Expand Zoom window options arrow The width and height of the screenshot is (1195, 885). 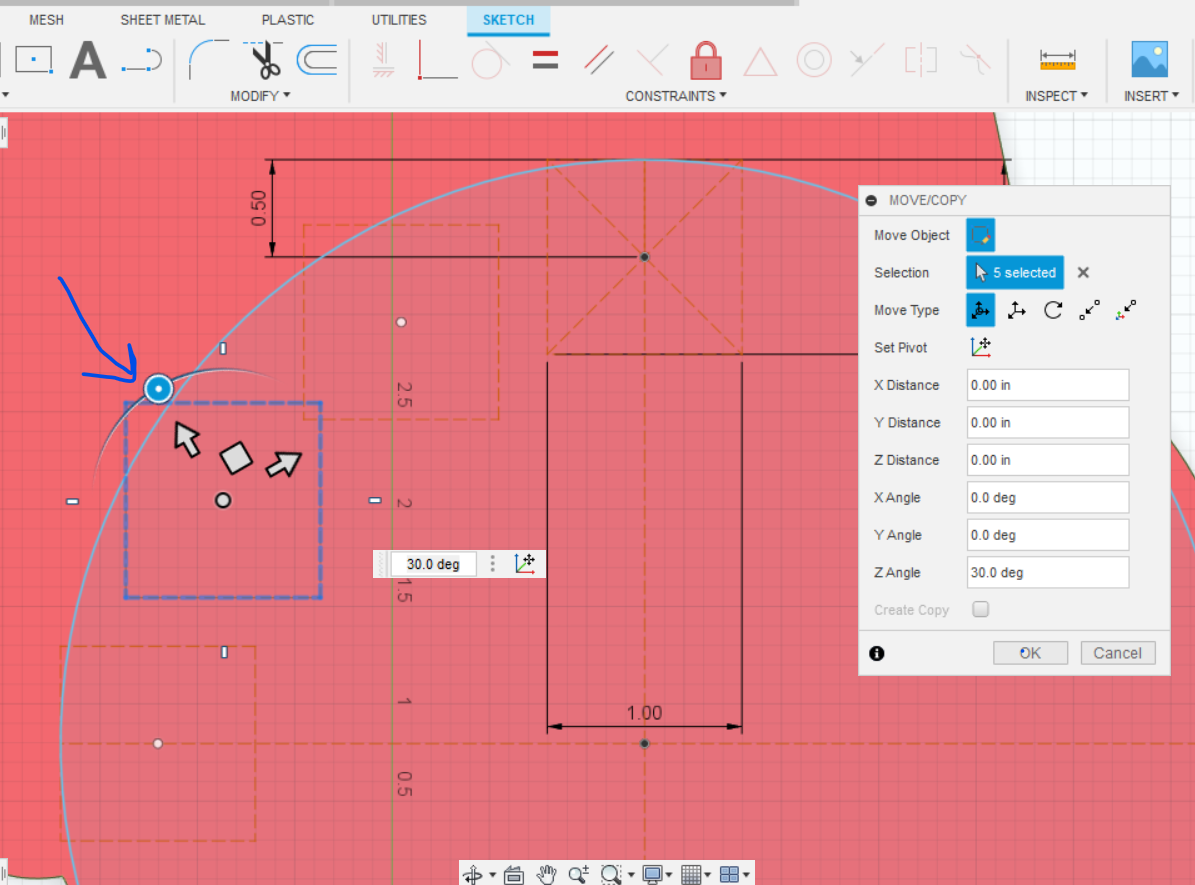[x=631, y=875]
